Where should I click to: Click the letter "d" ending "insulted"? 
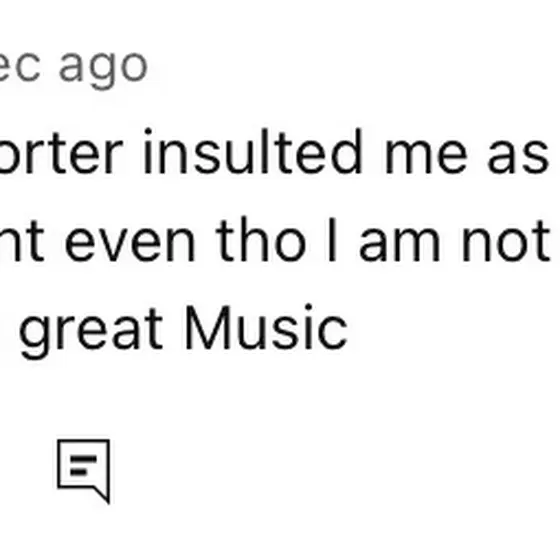click(346, 152)
